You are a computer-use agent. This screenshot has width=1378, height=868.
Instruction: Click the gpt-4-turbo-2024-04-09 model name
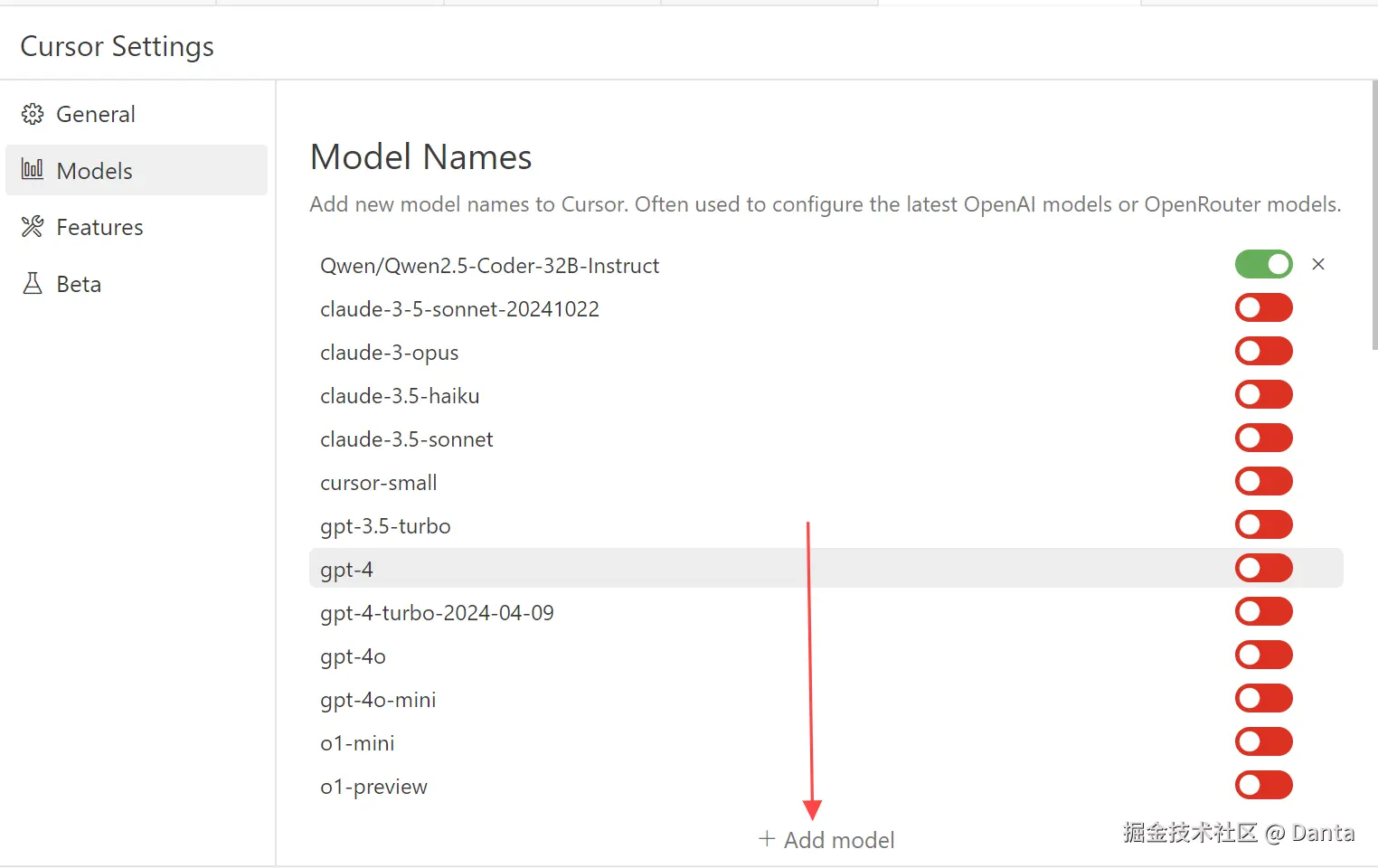(x=437, y=613)
